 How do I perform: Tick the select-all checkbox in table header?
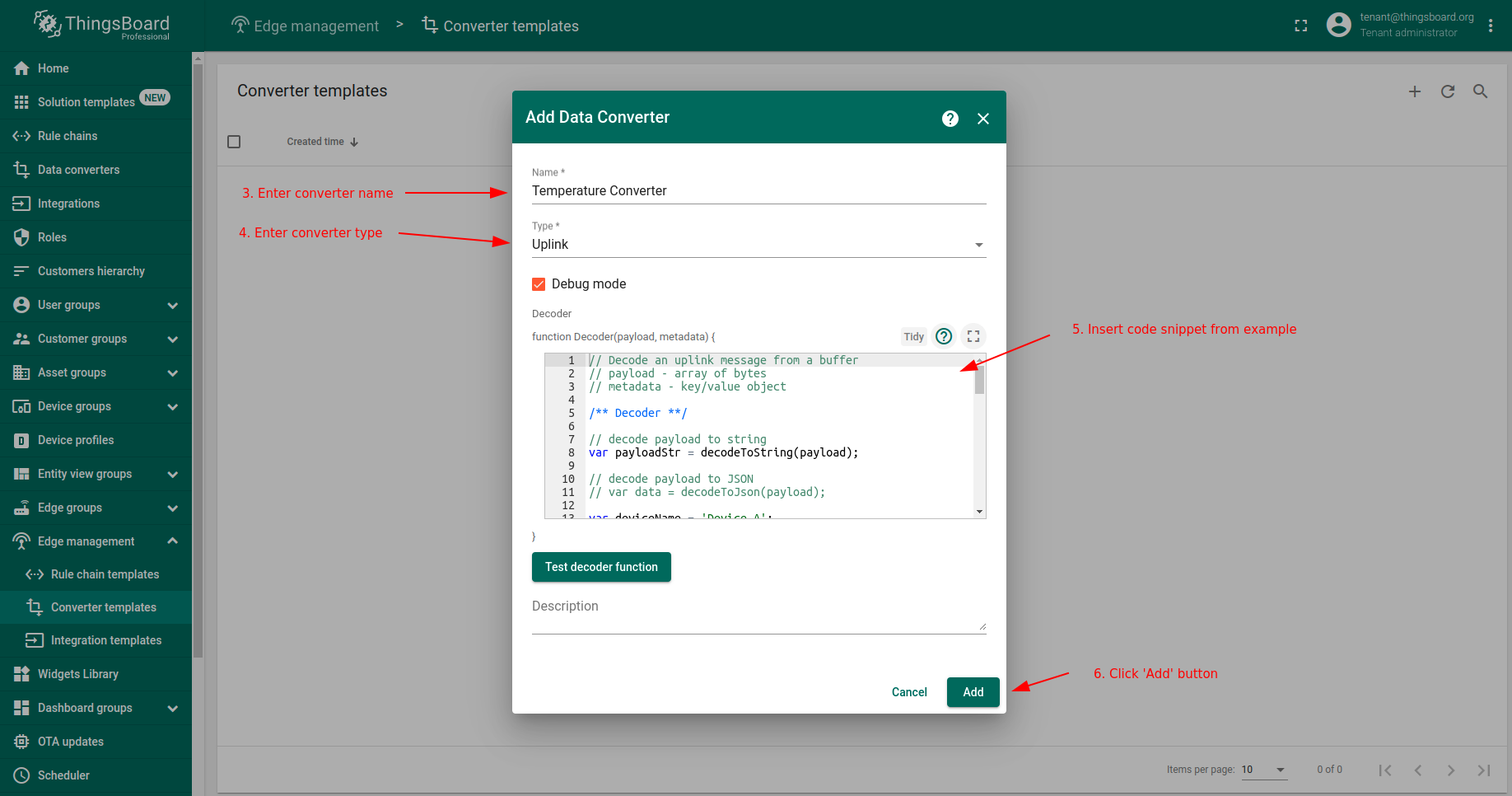[234, 142]
